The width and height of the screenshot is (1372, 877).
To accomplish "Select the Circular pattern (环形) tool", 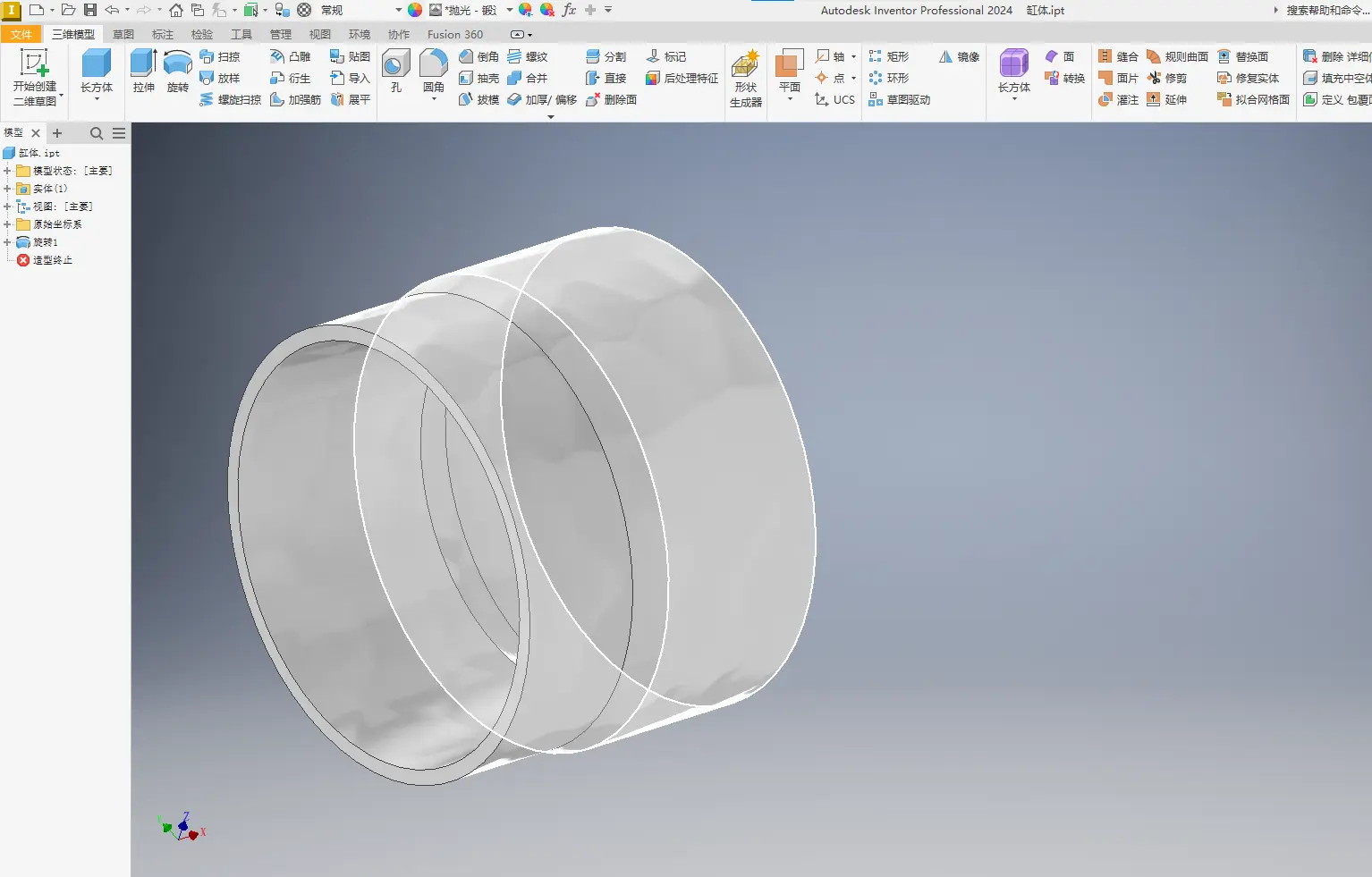I will tap(888, 78).
